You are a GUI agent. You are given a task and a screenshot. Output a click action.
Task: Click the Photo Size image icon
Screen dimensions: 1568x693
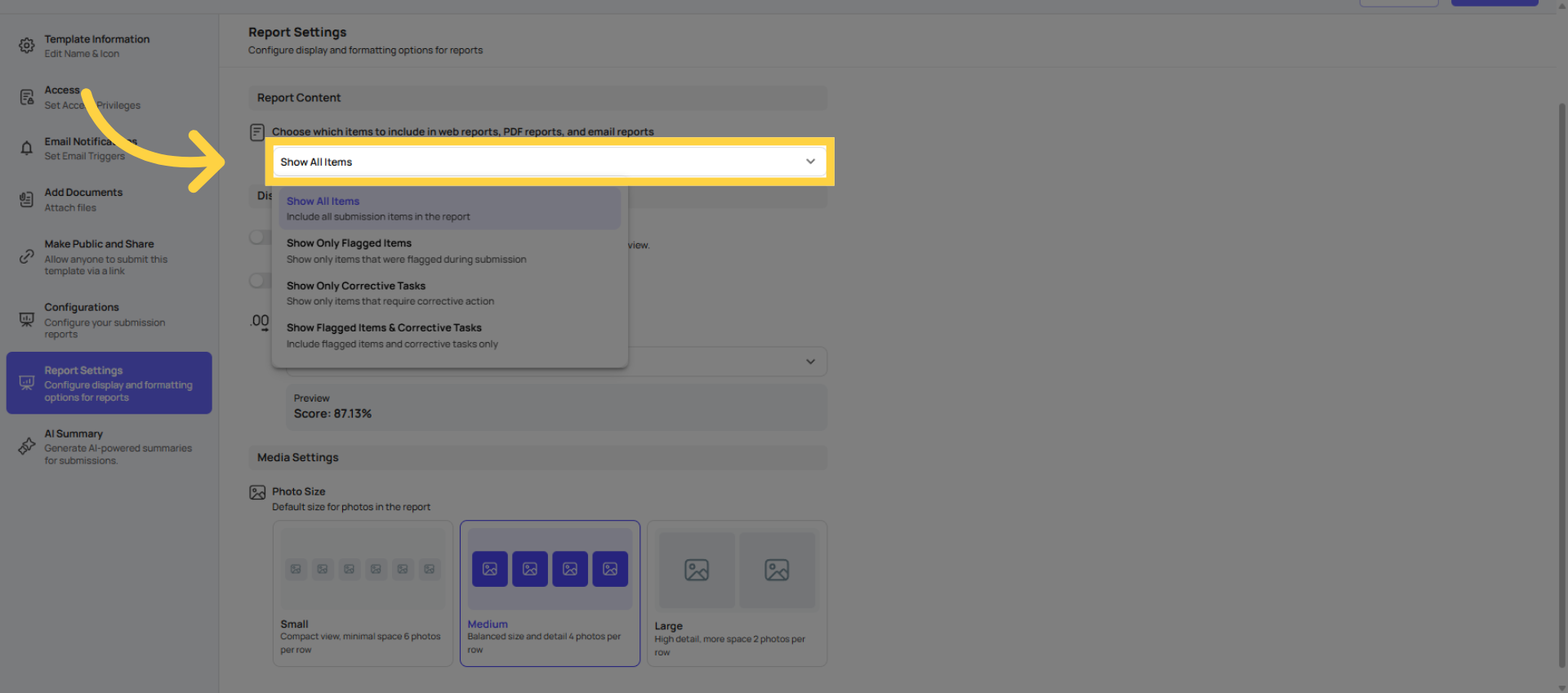click(x=257, y=492)
